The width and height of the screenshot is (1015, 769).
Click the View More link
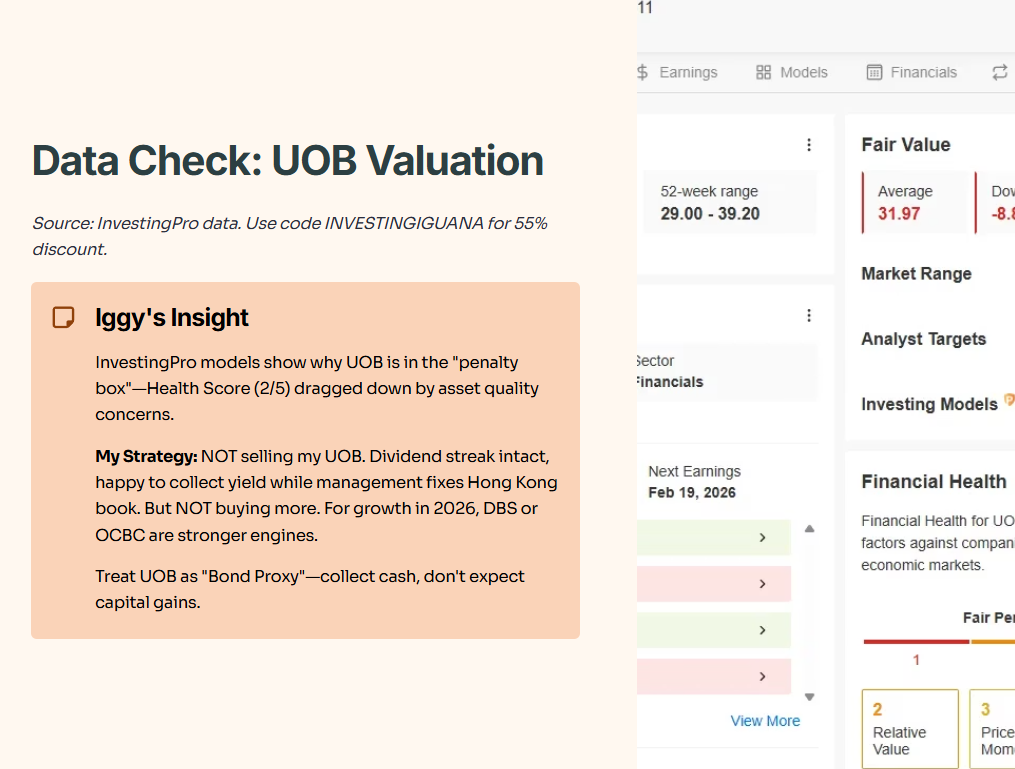point(765,720)
